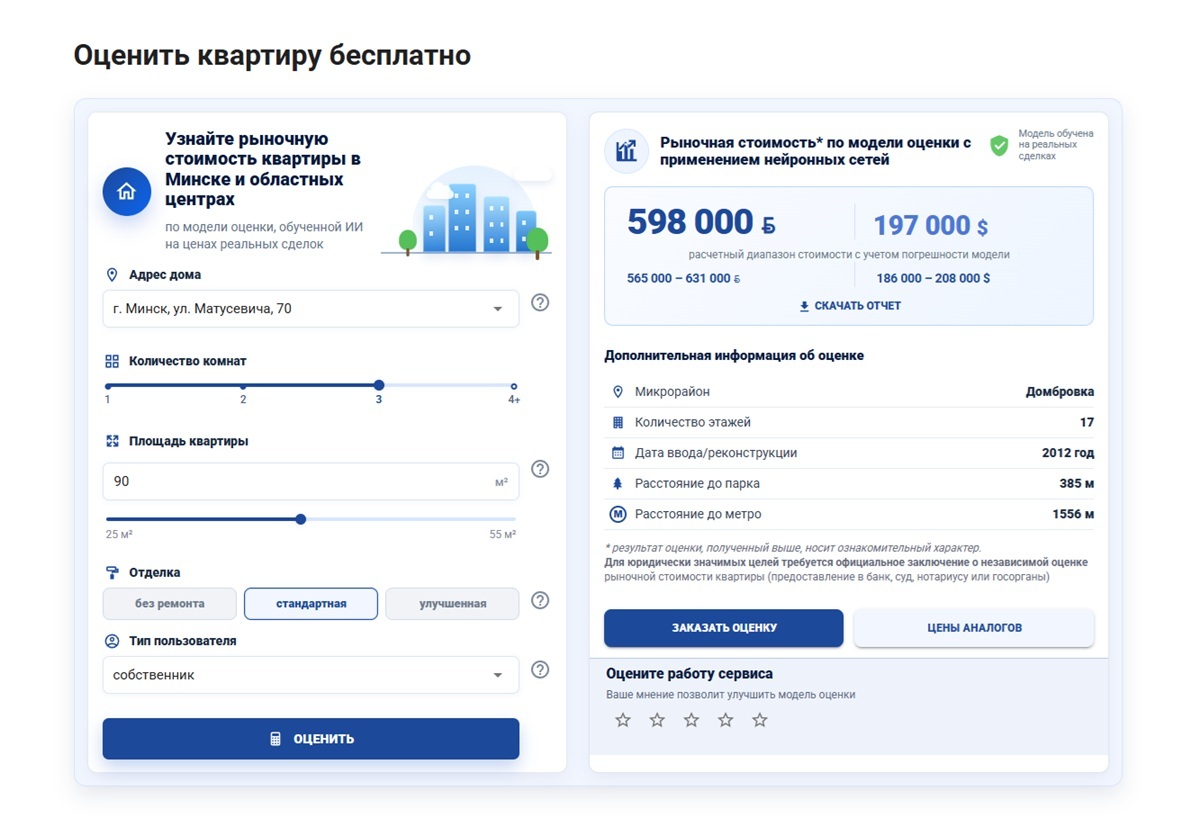Click help icon next to address field
1200x836 pixels.
tap(540, 302)
